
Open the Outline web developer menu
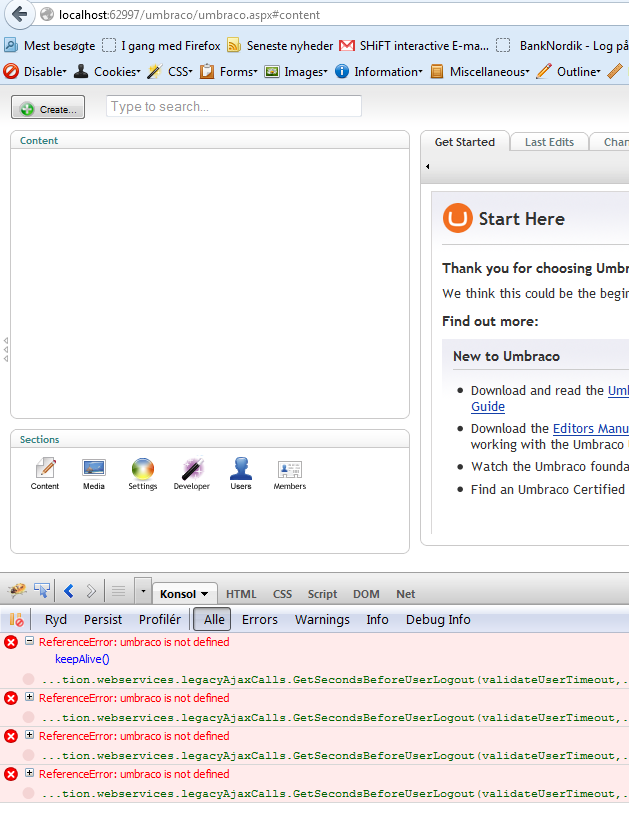(569, 71)
